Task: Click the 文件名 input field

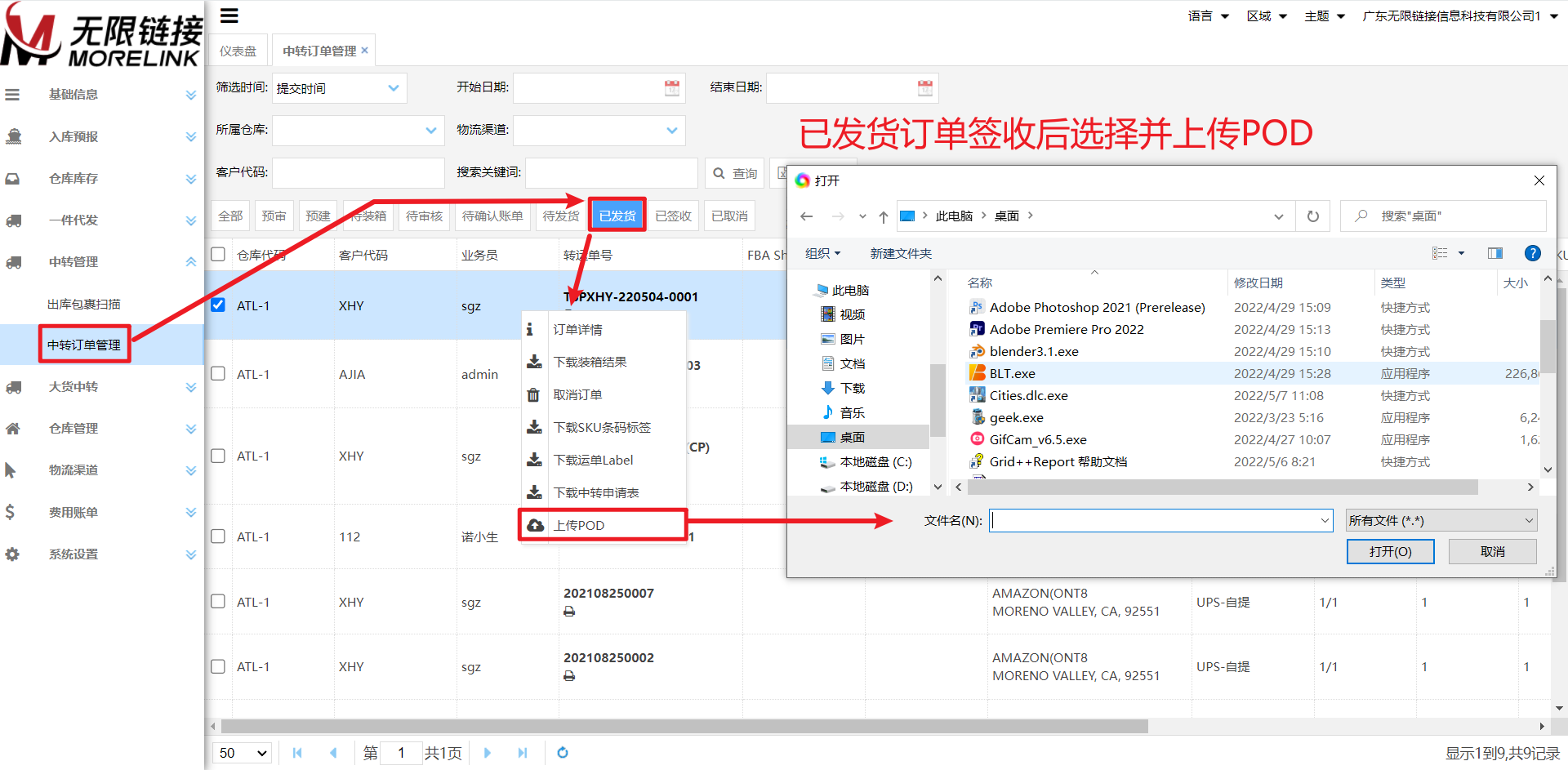Action: click(x=1161, y=520)
